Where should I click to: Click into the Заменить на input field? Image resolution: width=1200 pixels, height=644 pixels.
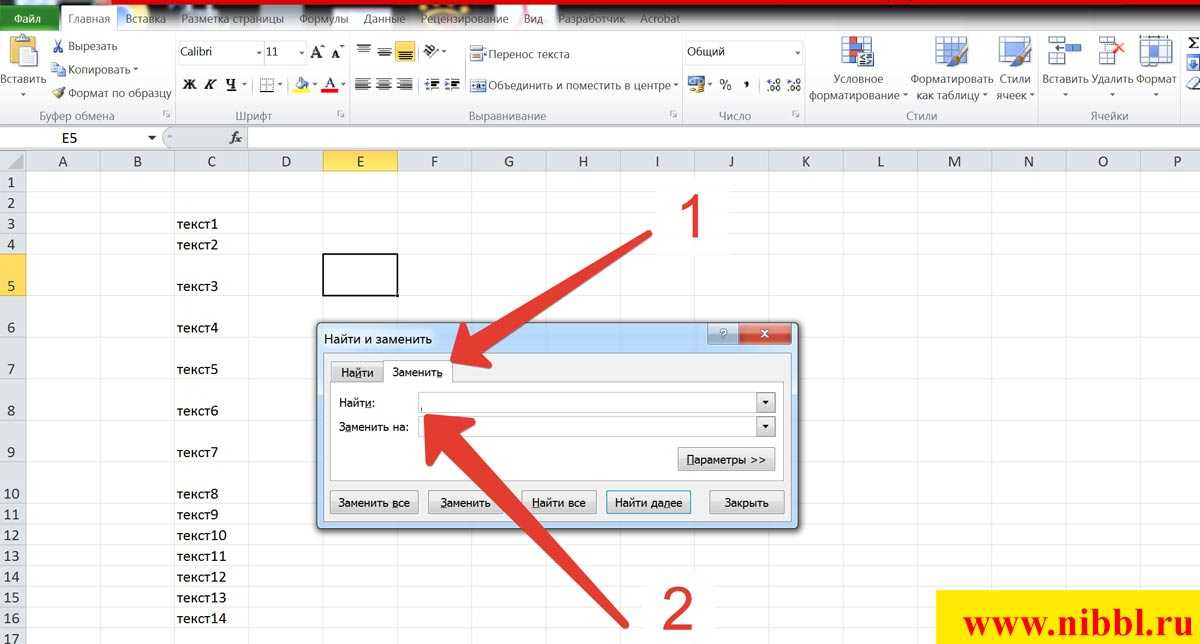[x=588, y=427]
